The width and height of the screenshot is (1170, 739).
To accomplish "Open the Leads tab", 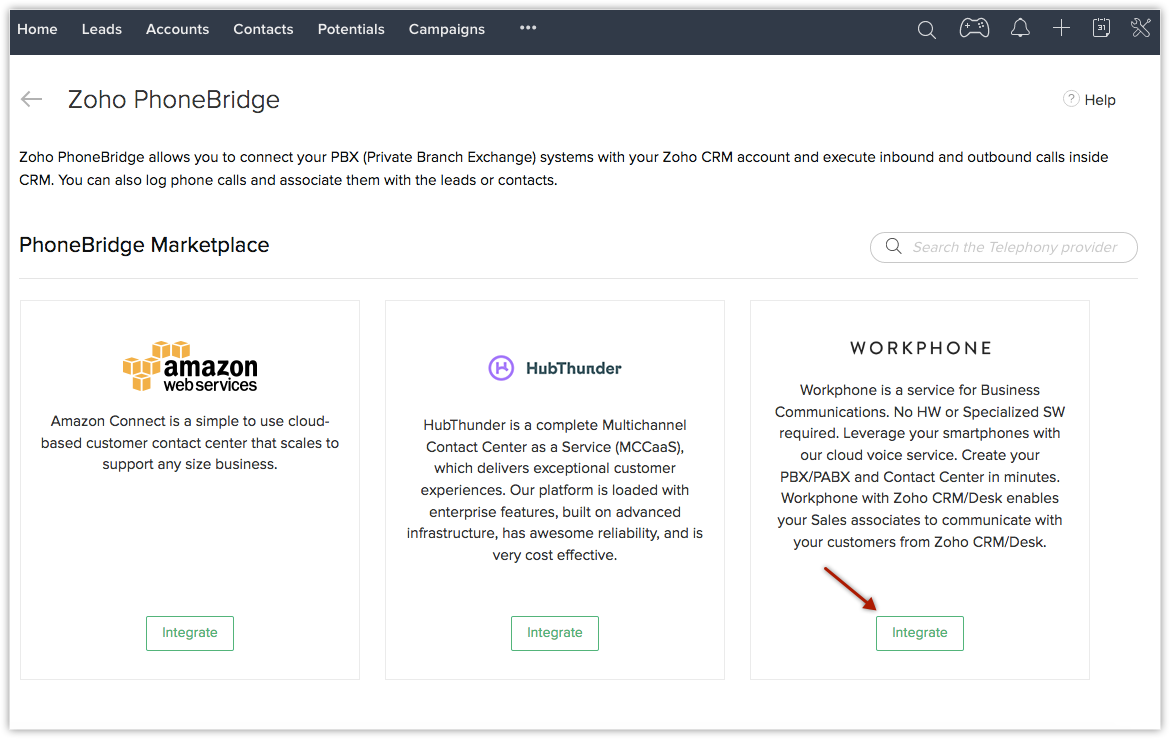I will (x=101, y=29).
